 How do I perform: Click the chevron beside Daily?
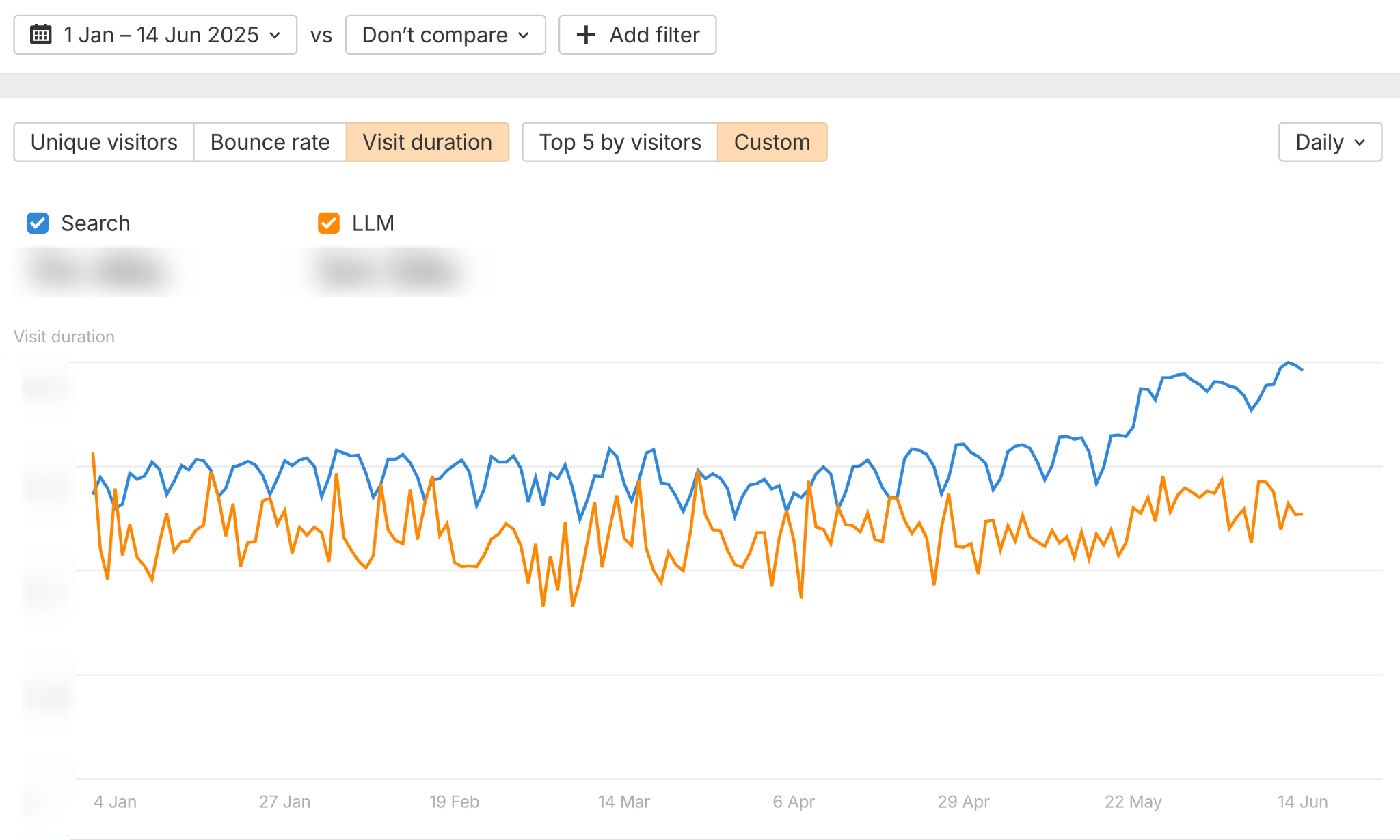(x=1359, y=143)
